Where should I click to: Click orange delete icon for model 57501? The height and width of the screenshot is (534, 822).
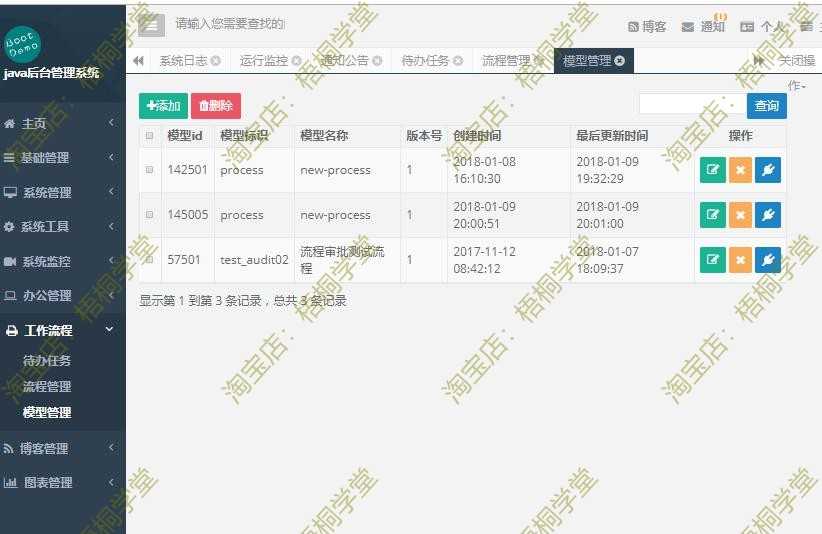click(x=740, y=260)
